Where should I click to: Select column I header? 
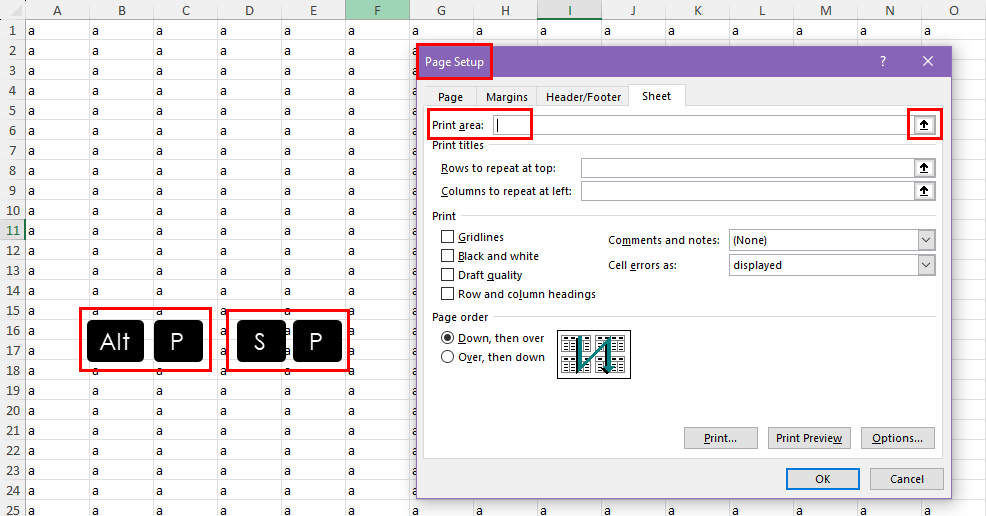[x=570, y=10]
